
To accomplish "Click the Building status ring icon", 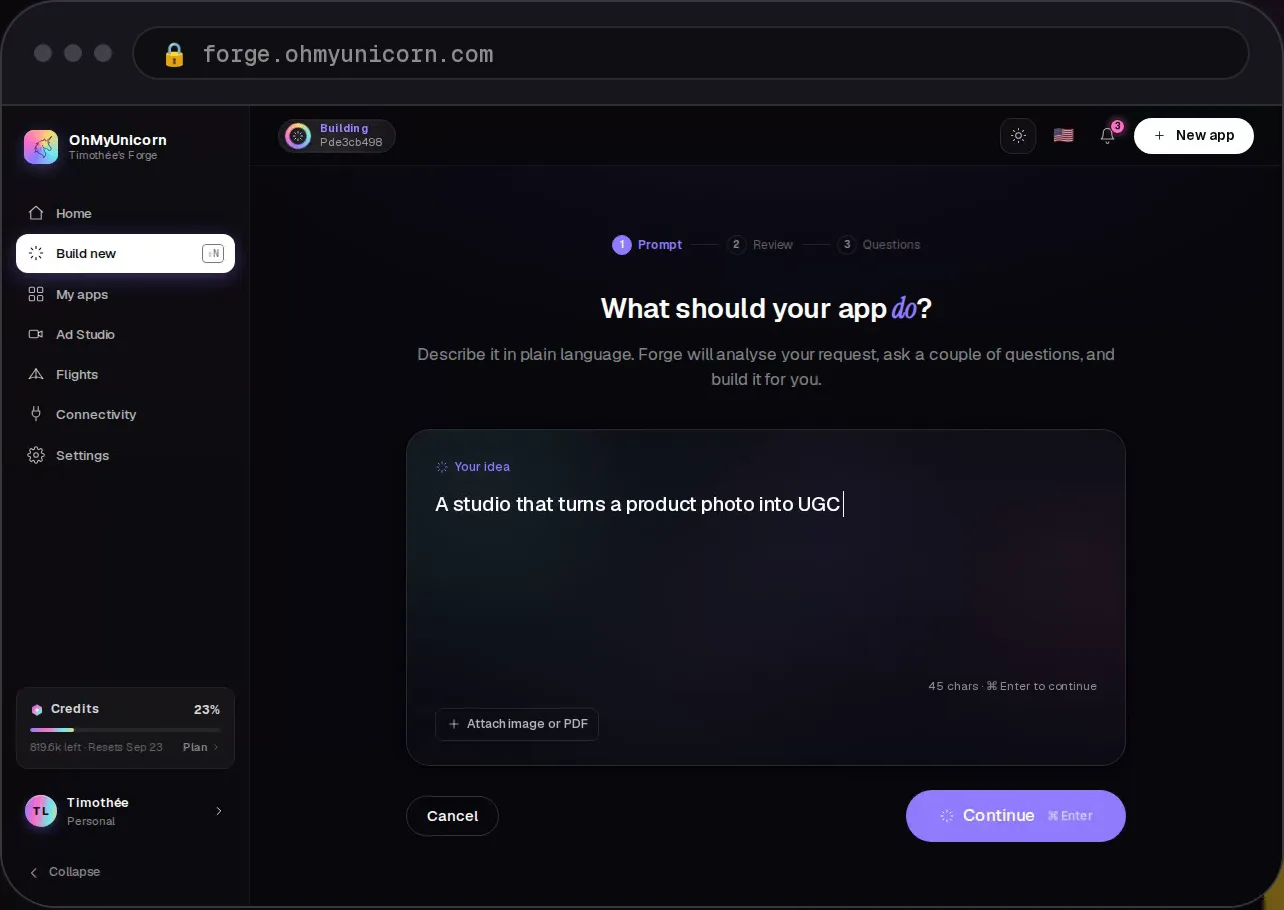I will pyautogui.click(x=298, y=136).
